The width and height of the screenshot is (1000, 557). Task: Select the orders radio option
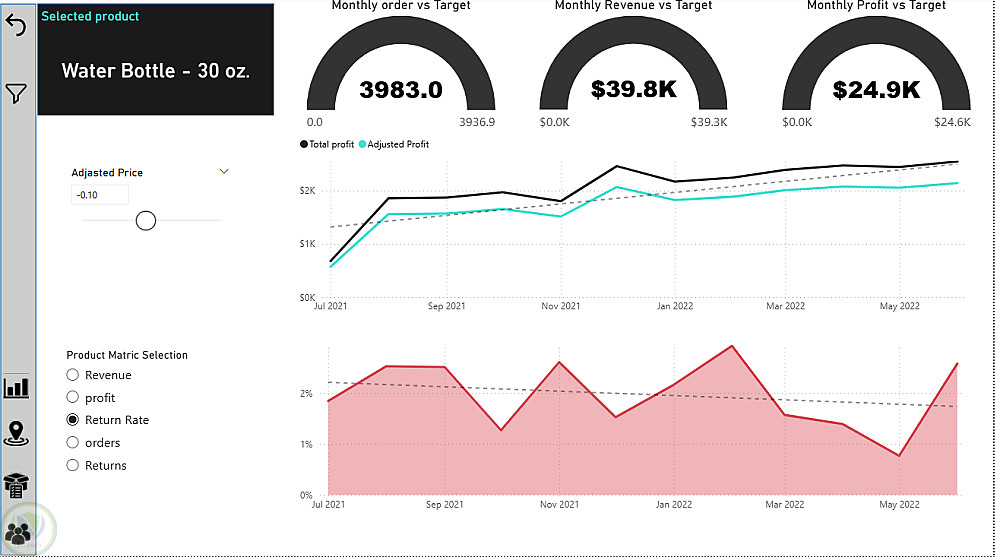pos(73,443)
